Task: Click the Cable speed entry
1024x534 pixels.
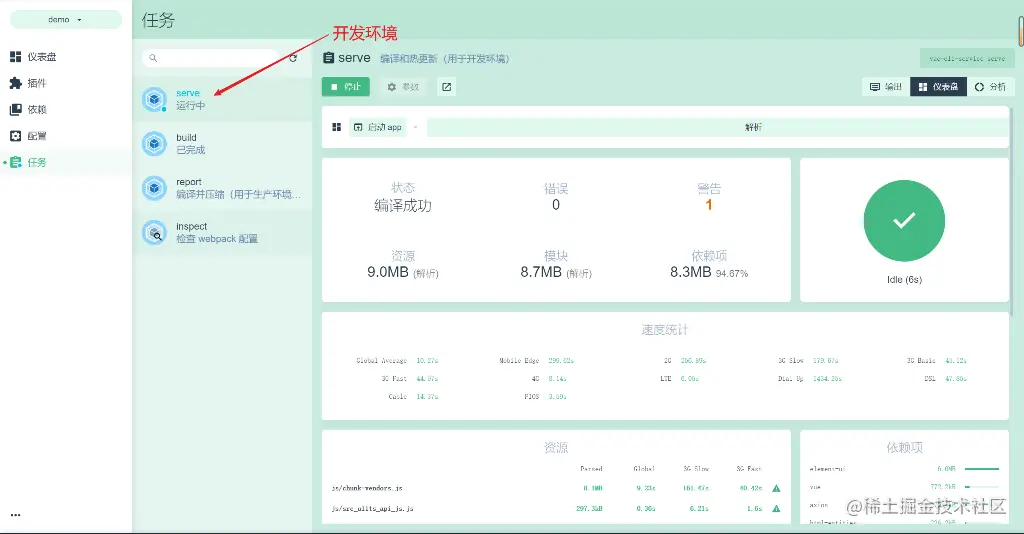Action: (x=413, y=396)
